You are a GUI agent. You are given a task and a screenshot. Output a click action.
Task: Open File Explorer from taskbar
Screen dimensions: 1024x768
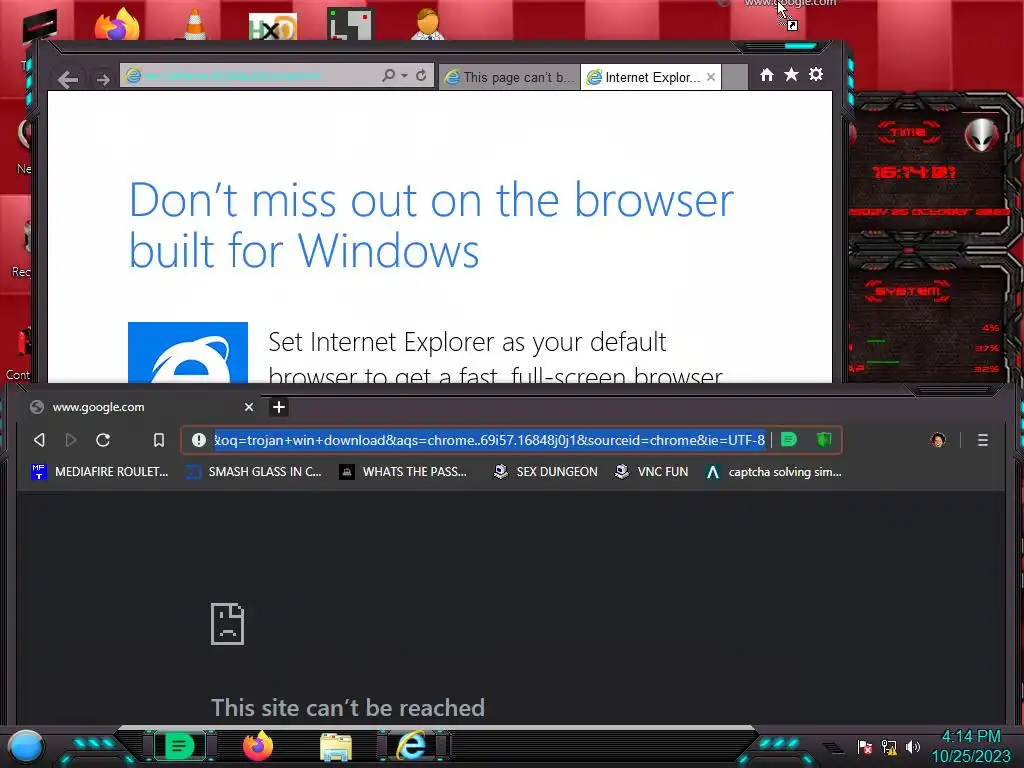(336, 747)
